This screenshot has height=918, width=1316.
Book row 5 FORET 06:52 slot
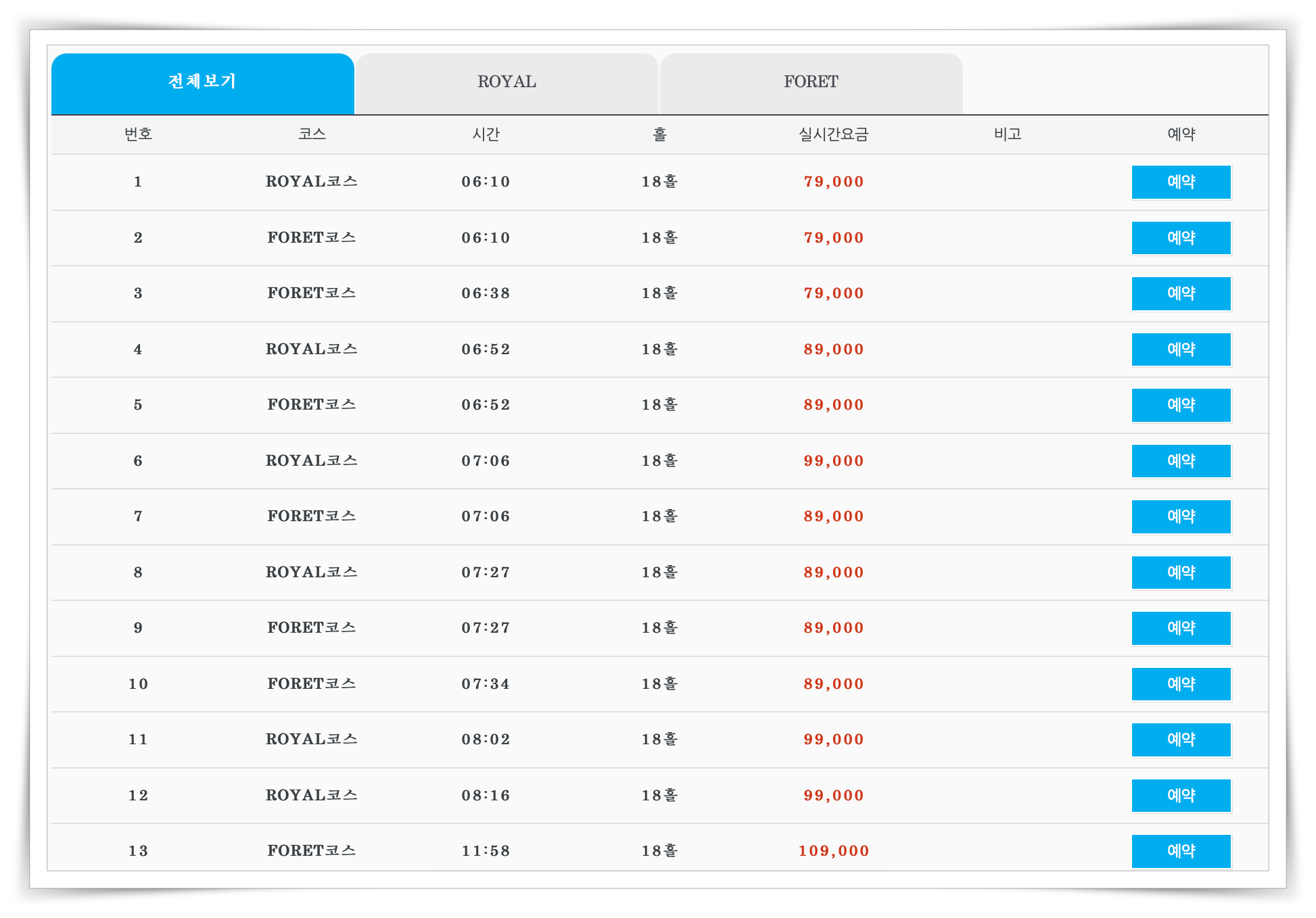pyautogui.click(x=1181, y=405)
